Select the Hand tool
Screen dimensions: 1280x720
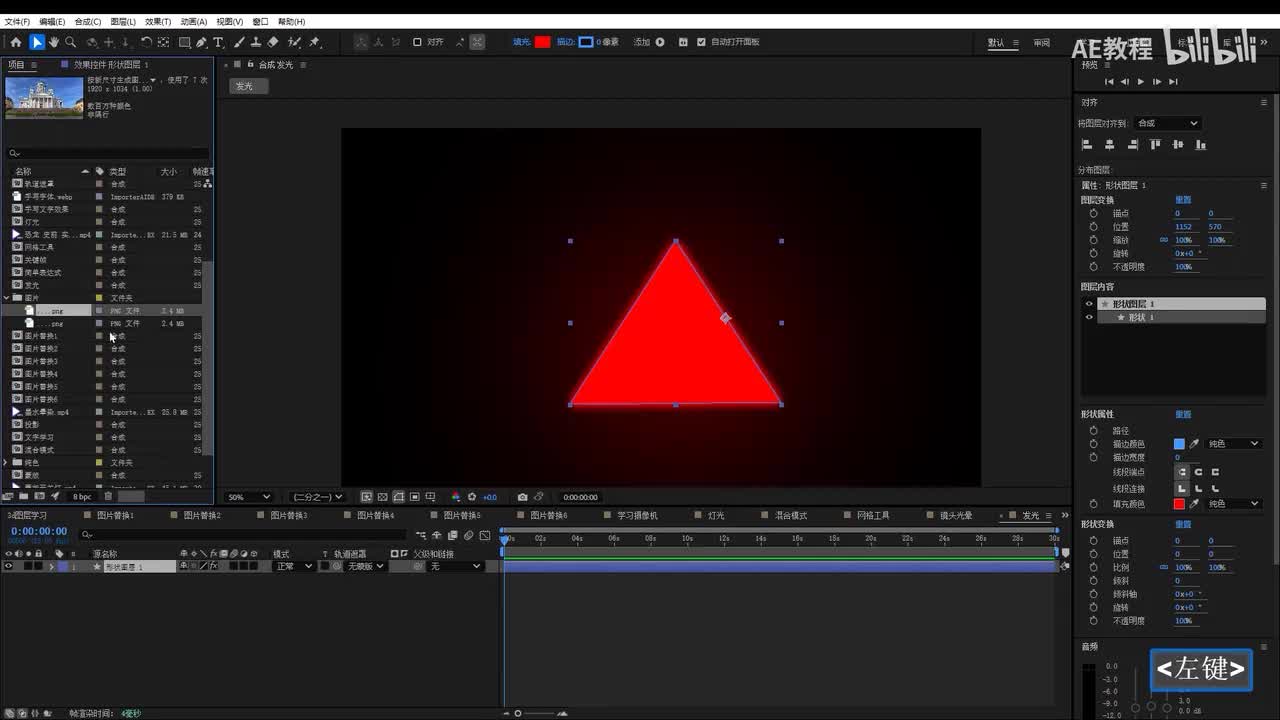coord(54,42)
